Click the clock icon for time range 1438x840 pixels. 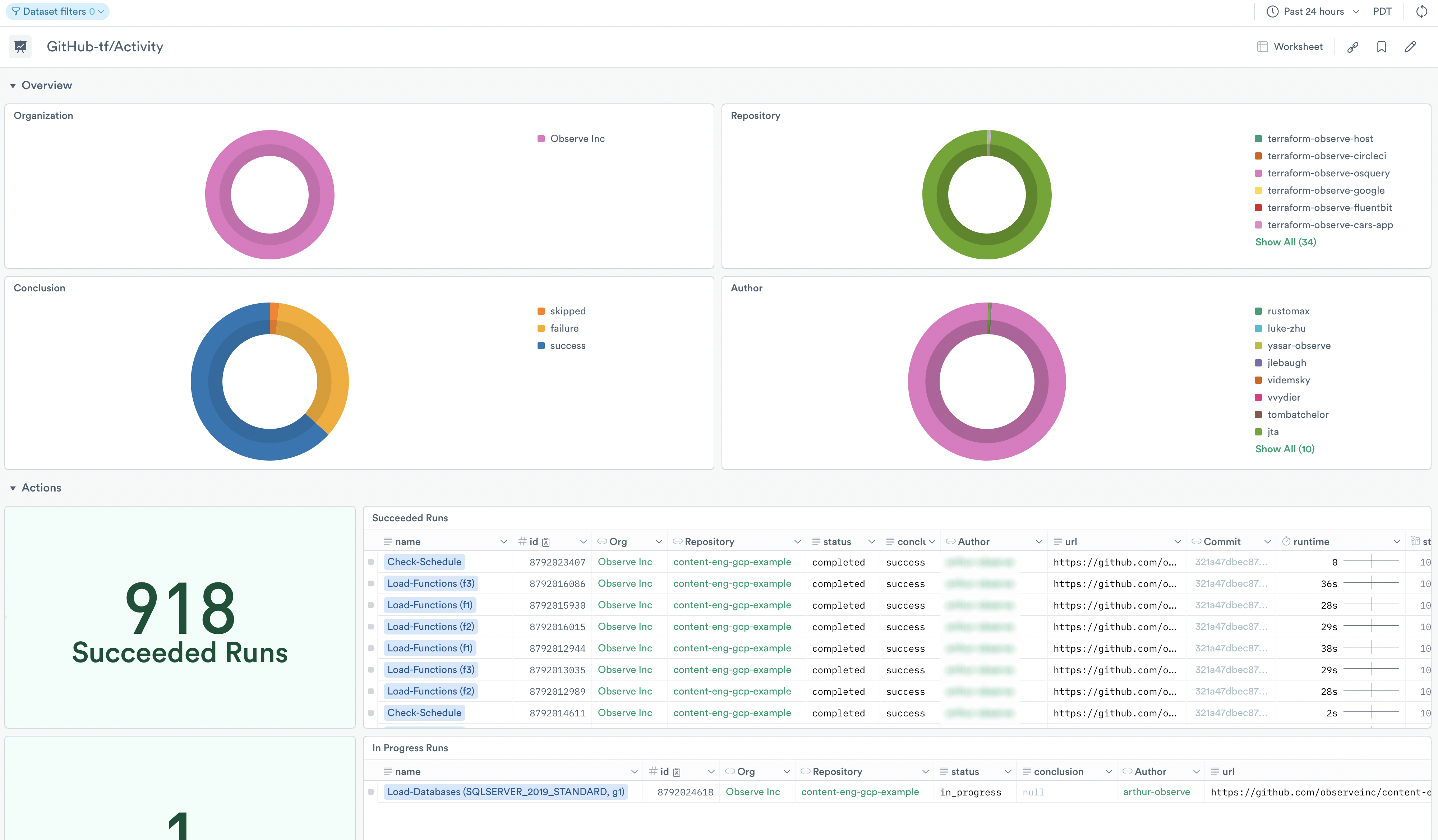tap(1272, 11)
